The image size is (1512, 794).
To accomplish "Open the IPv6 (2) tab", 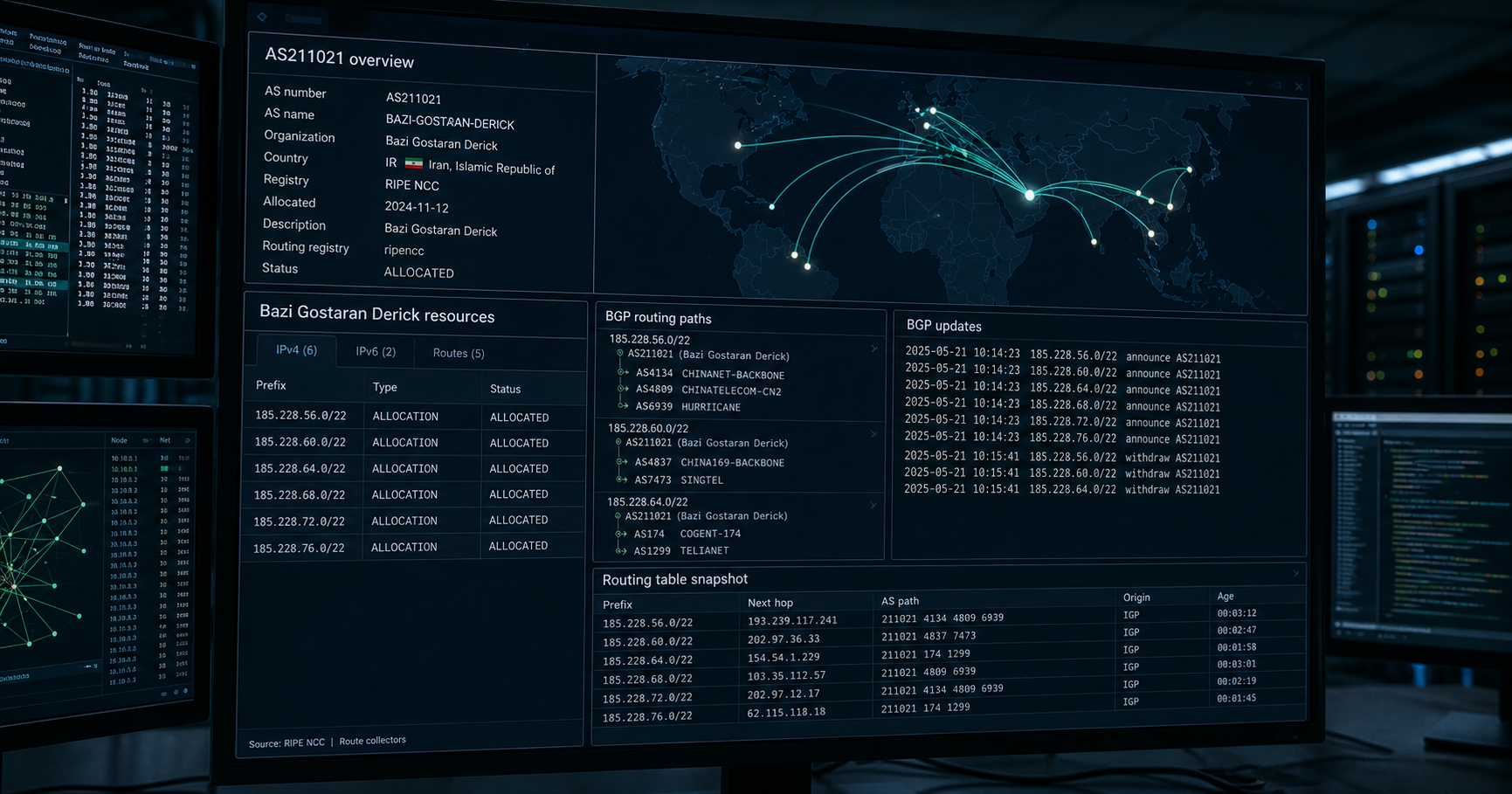I will click(x=376, y=351).
